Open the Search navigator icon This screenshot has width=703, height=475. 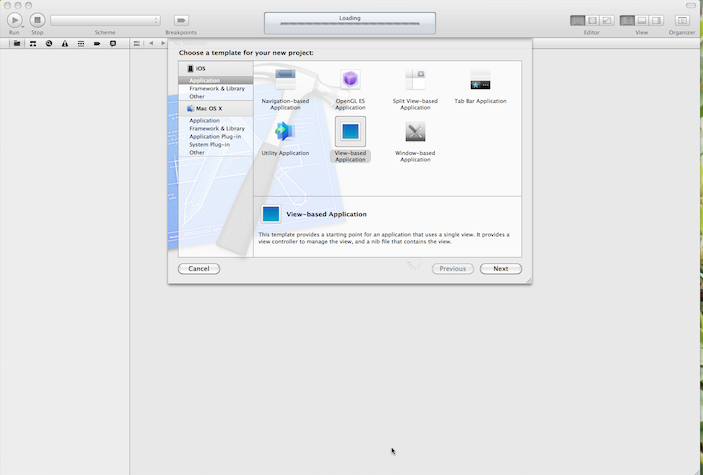pos(49,44)
